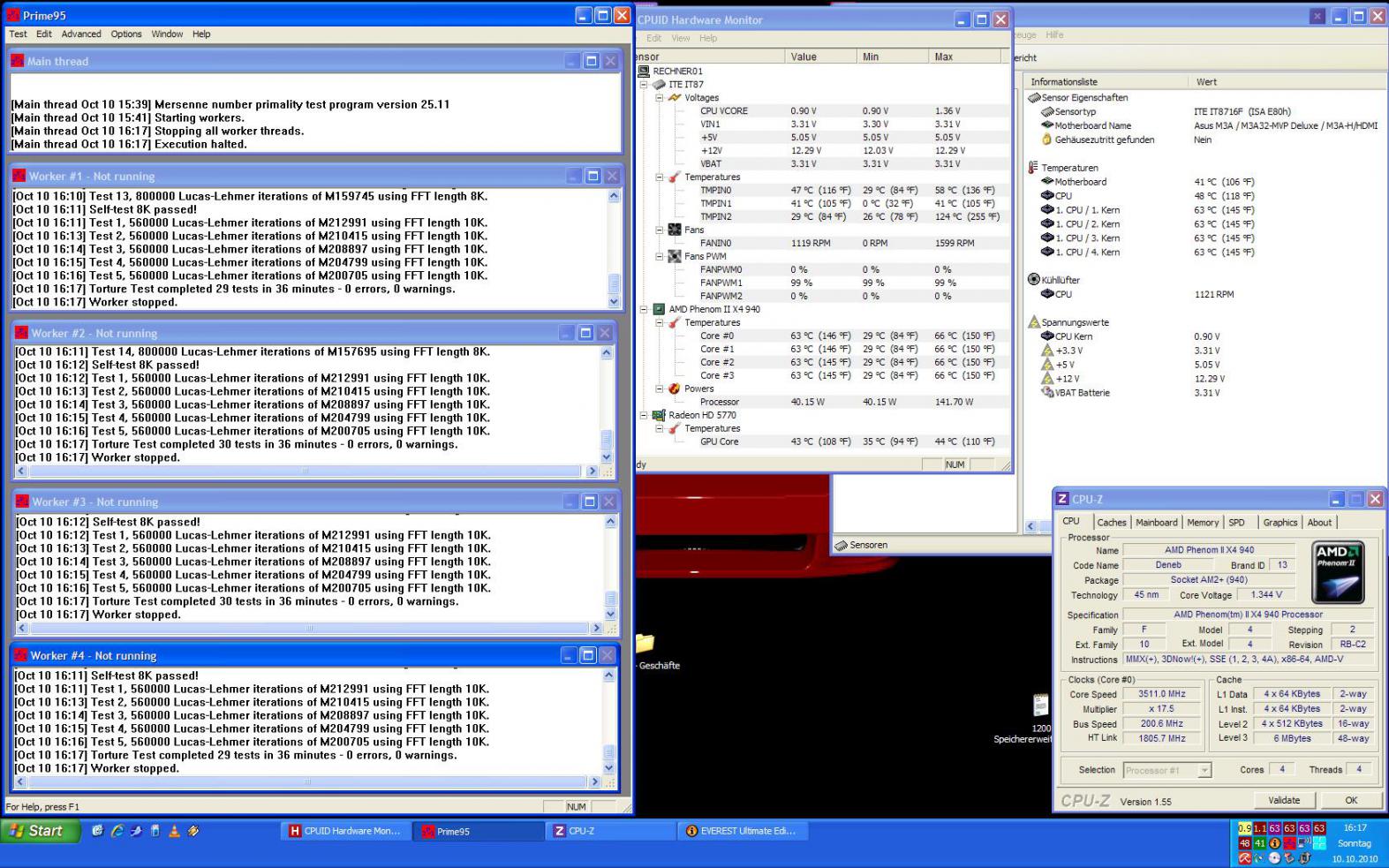Image resolution: width=1389 pixels, height=868 pixels.
Task: Click the Worker #2 window's title icon
Action: coord(22,333)
